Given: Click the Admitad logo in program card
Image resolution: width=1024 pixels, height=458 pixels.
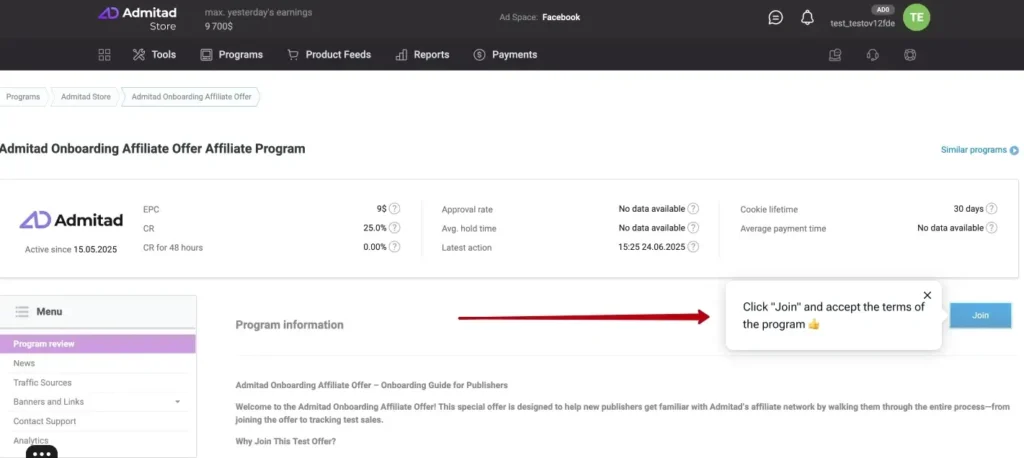Looking at the screenshot, I should [x=71, y=220].
